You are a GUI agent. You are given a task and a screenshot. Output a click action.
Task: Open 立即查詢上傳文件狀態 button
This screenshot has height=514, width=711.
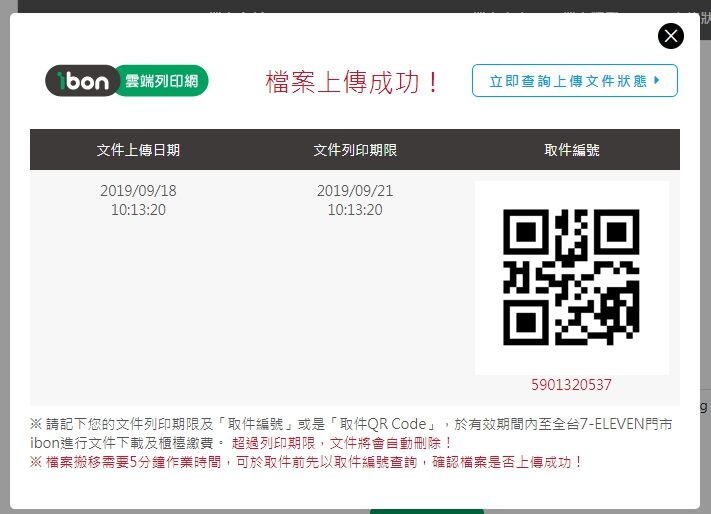pyautogui.click(x=575, y=81)
